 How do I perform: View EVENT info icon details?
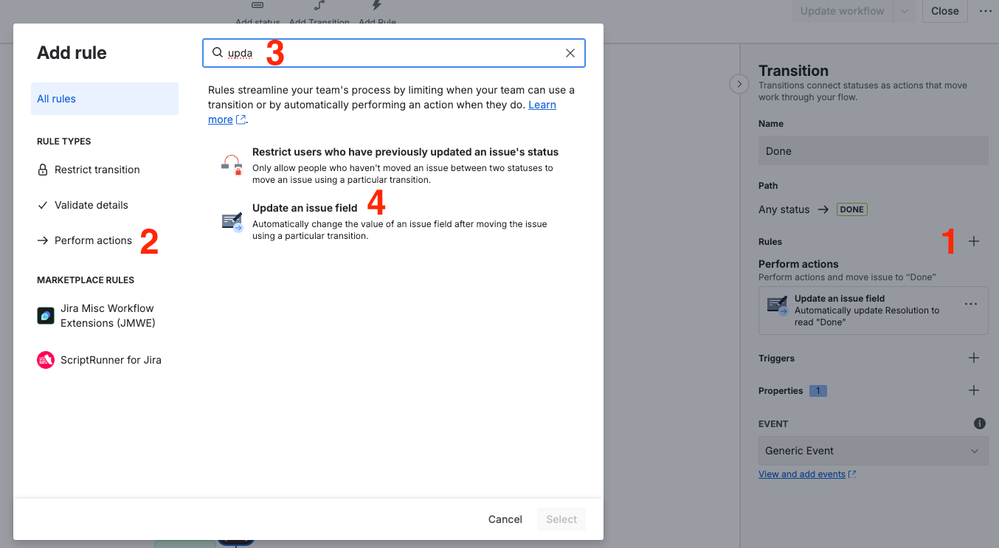click(x=979, y=423)
